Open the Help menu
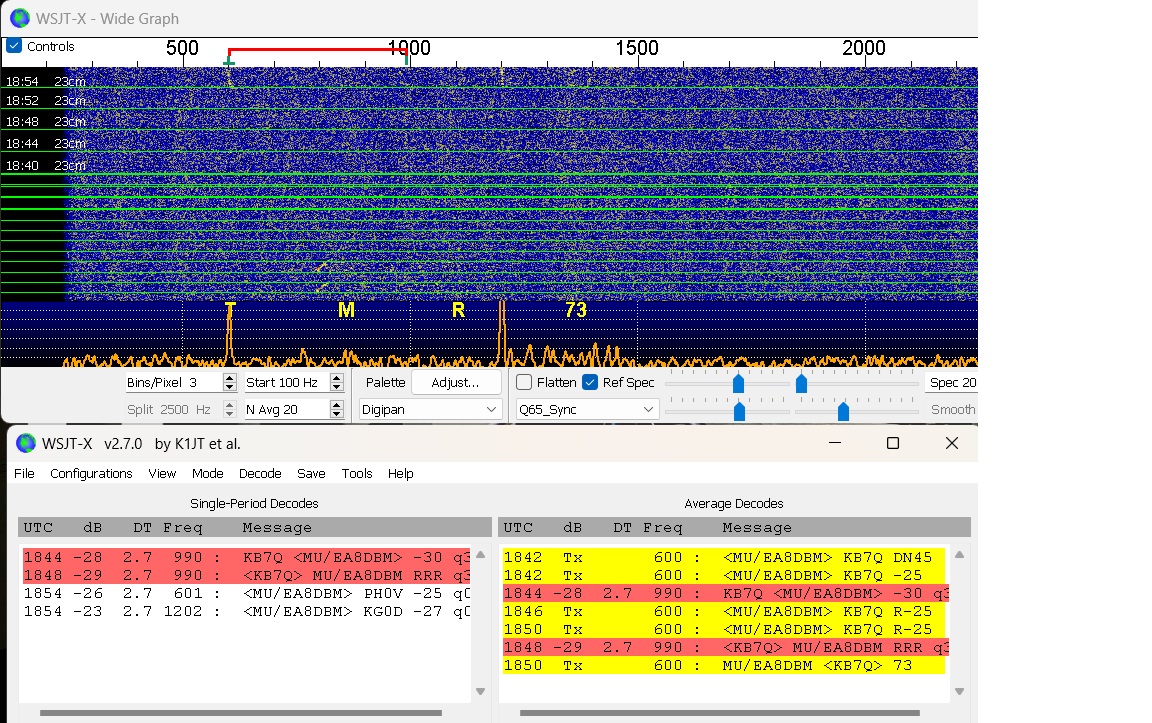Screen dimensions: 1152x723 (400, 473)
